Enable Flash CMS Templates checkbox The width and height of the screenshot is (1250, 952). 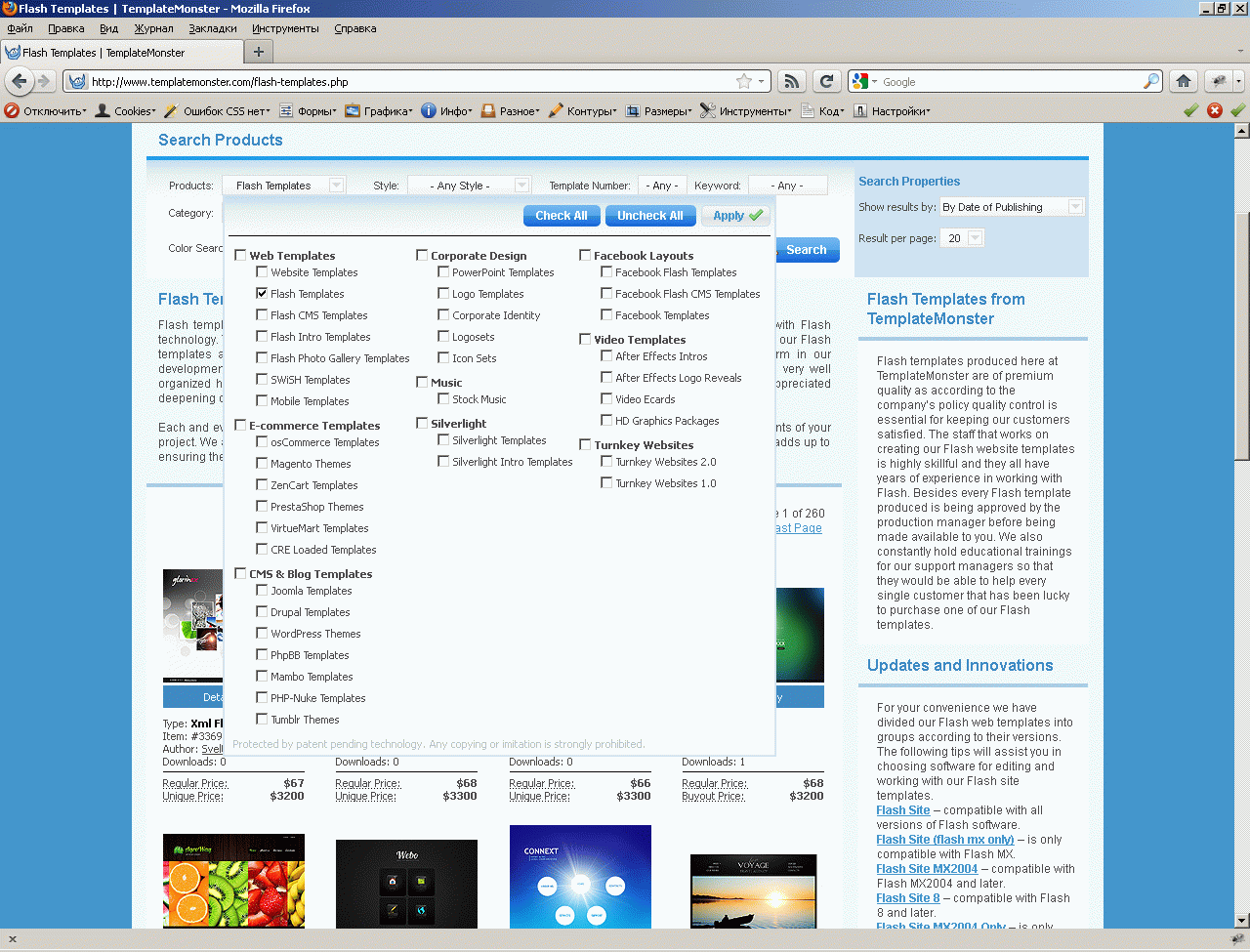point(262,313)
